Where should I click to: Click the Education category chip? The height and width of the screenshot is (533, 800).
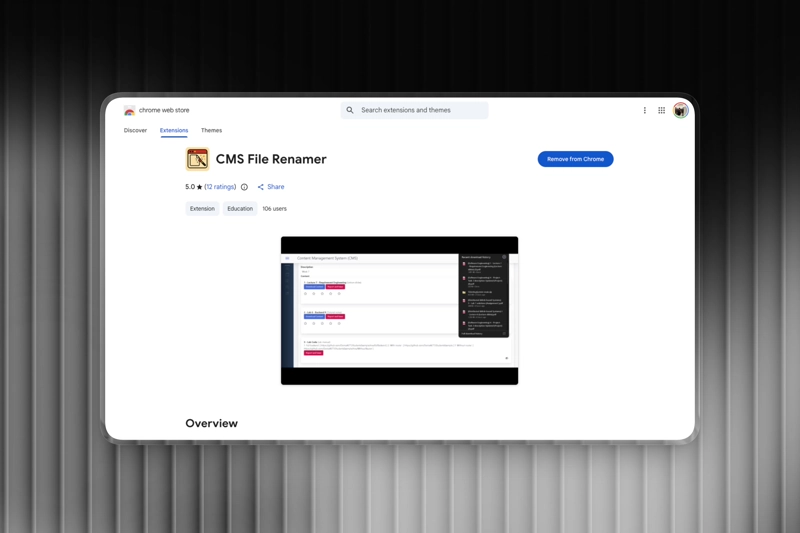240,209
